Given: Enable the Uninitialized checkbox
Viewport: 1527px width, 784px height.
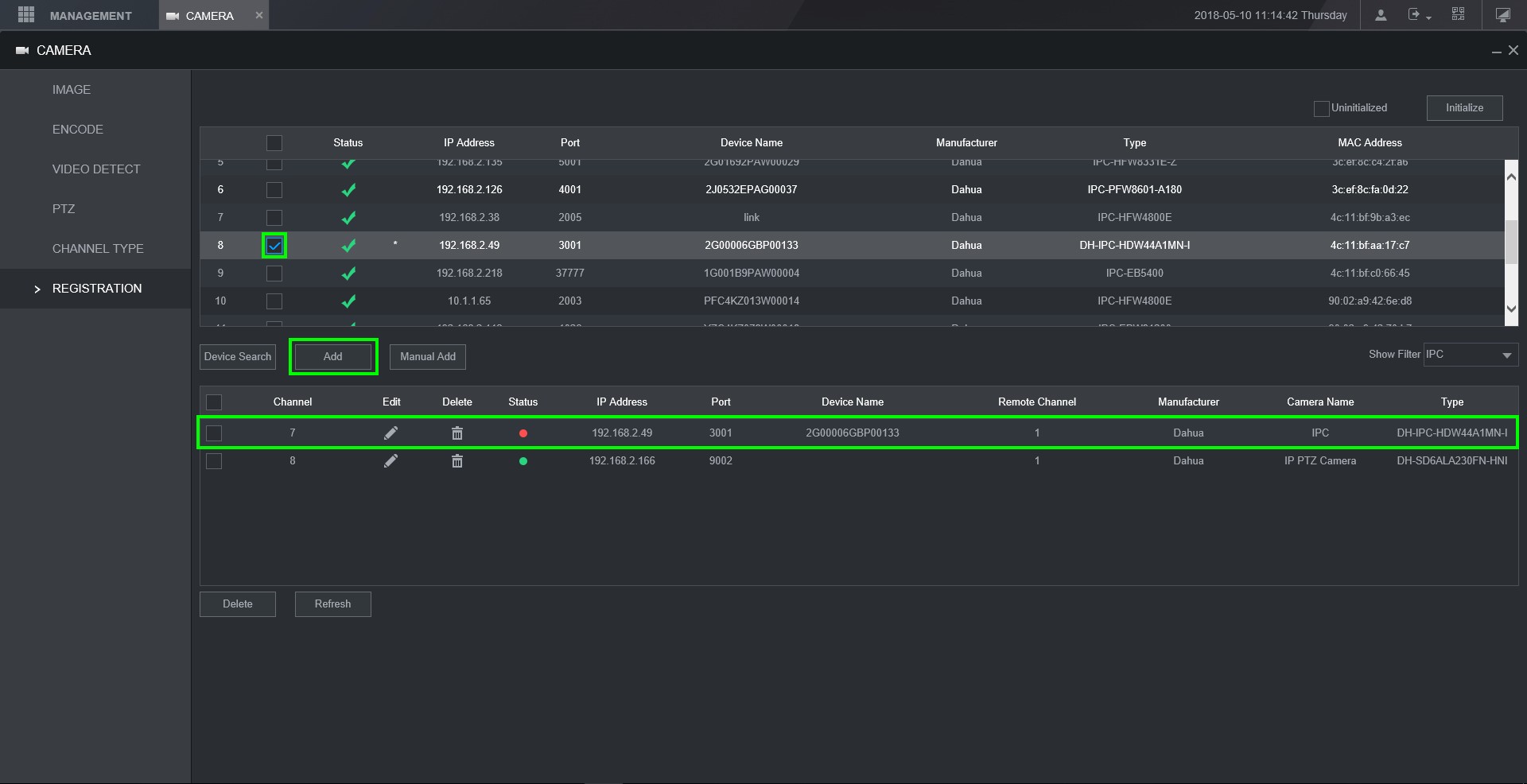Looking at the screenshot, I should coord(1322,109).
